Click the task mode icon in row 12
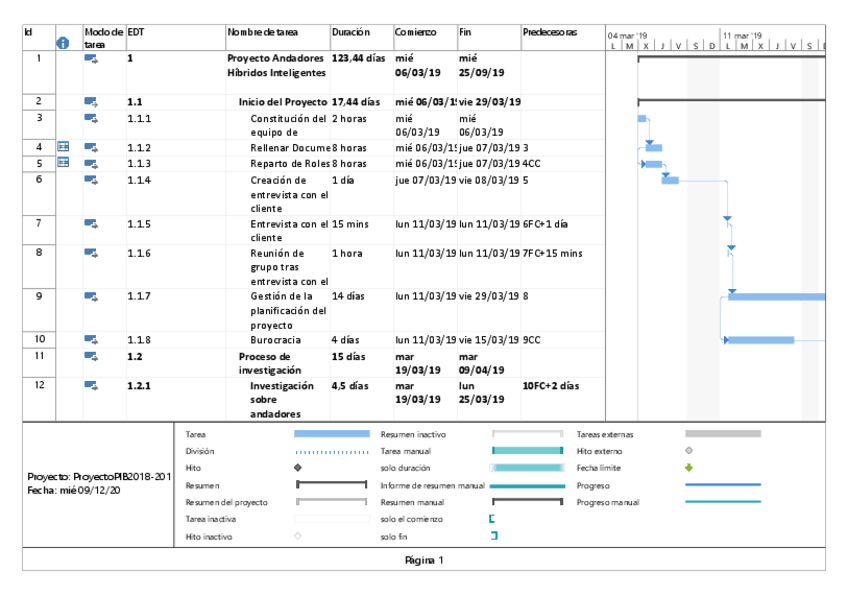The height and width of the screenshot is (596, 848). [91, 385]
